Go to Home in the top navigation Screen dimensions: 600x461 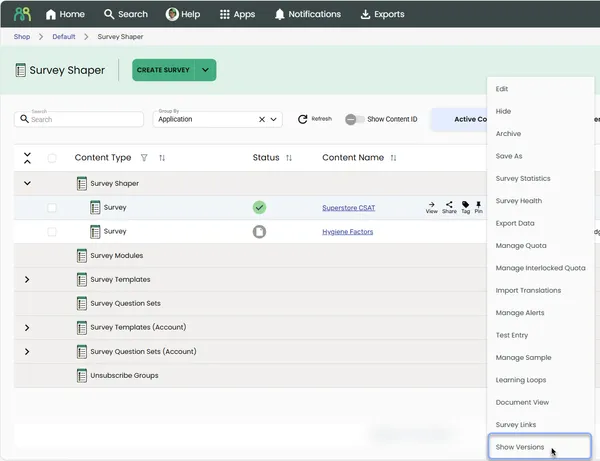(65, 14)
